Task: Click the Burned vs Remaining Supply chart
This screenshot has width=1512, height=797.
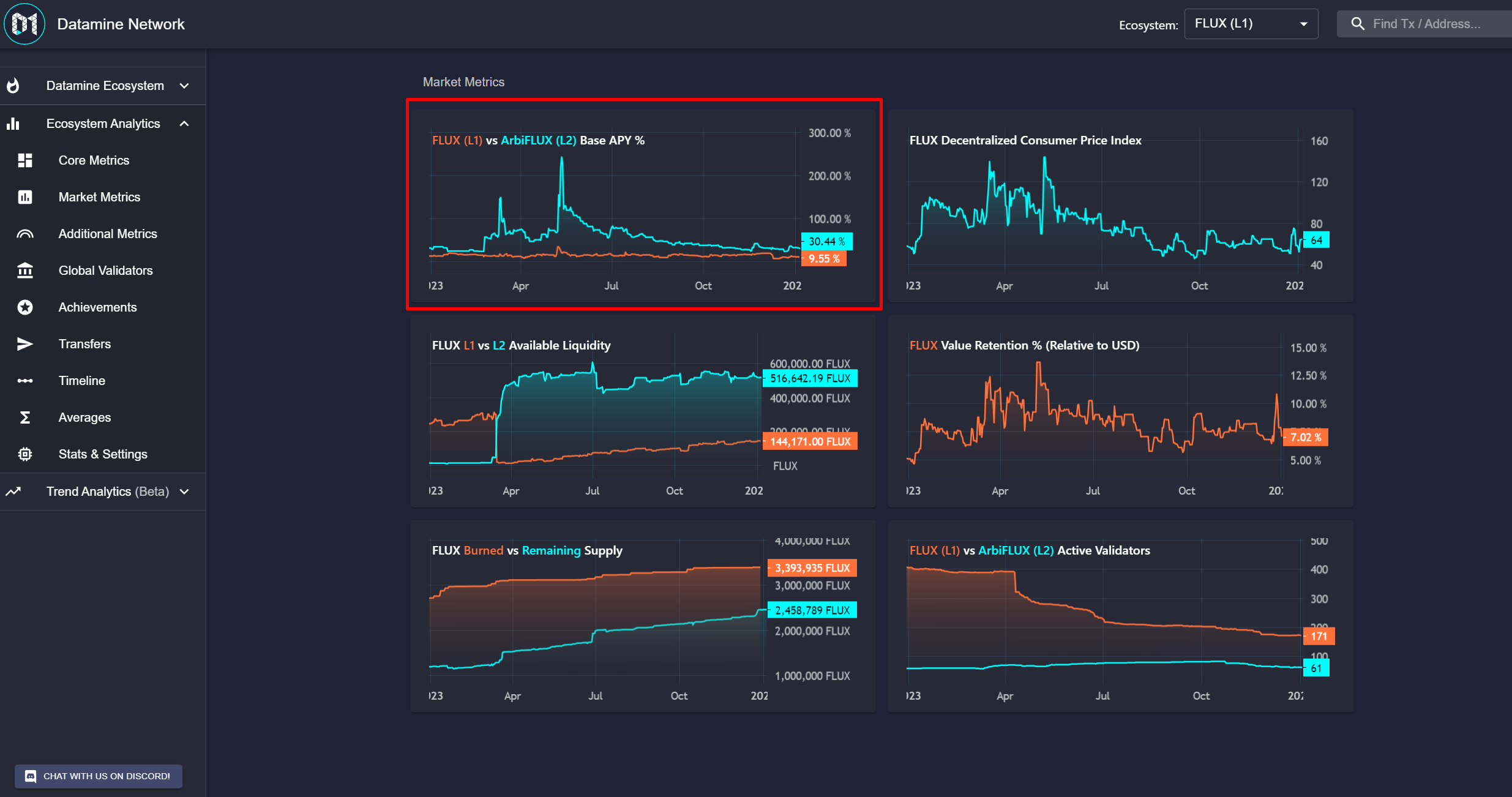Action: [x=643, y=616]
